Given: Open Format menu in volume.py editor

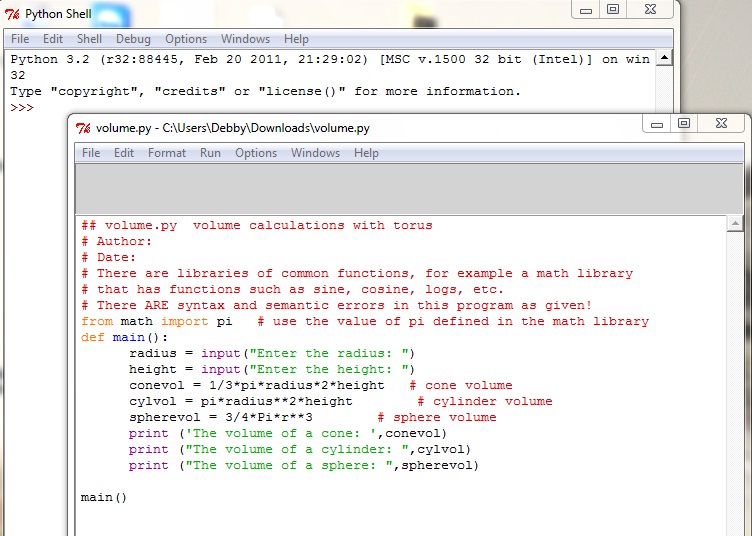Looking at the screenshot, I should (x=167, y=153).
